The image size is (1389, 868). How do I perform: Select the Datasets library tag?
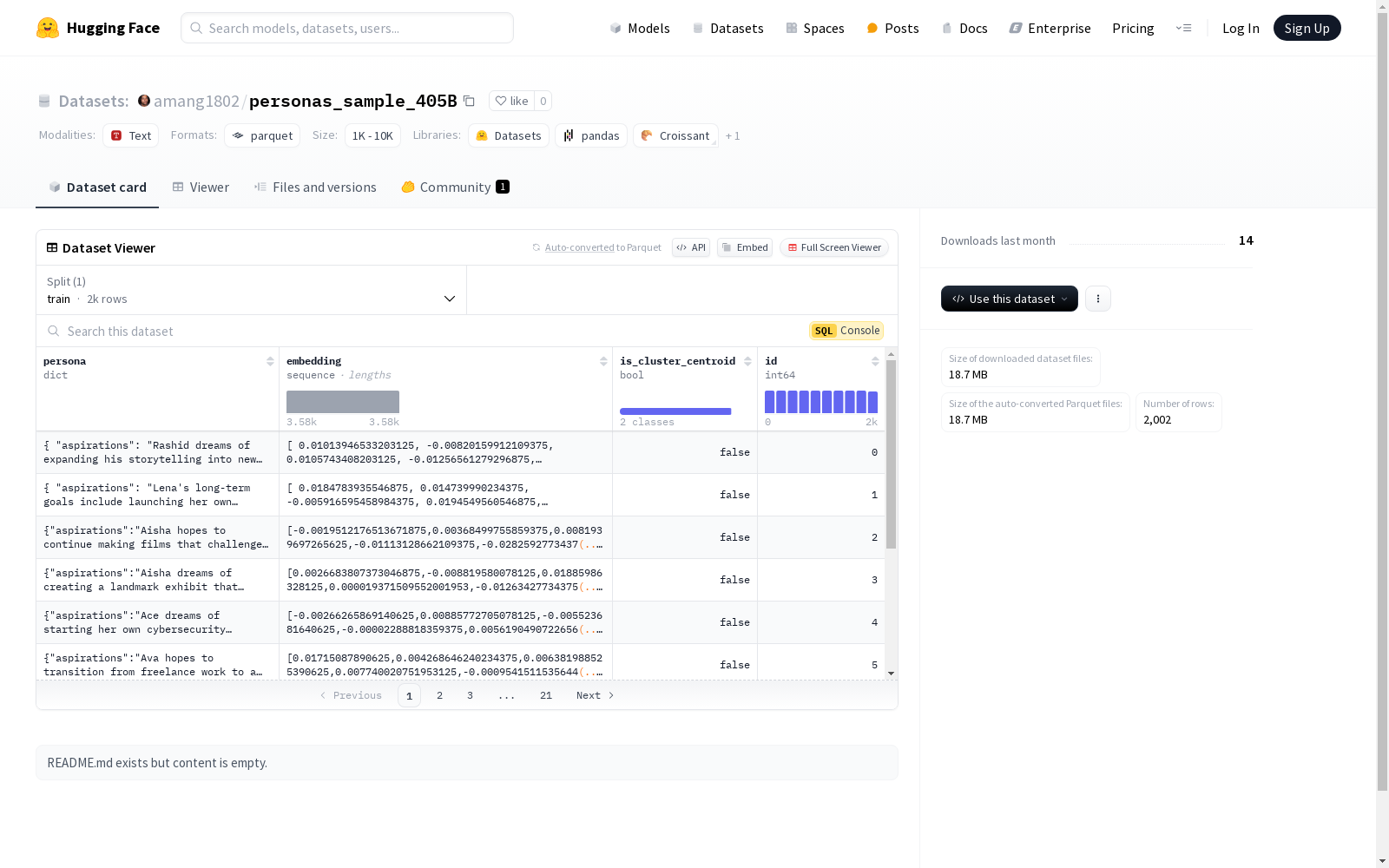[509, 135]
